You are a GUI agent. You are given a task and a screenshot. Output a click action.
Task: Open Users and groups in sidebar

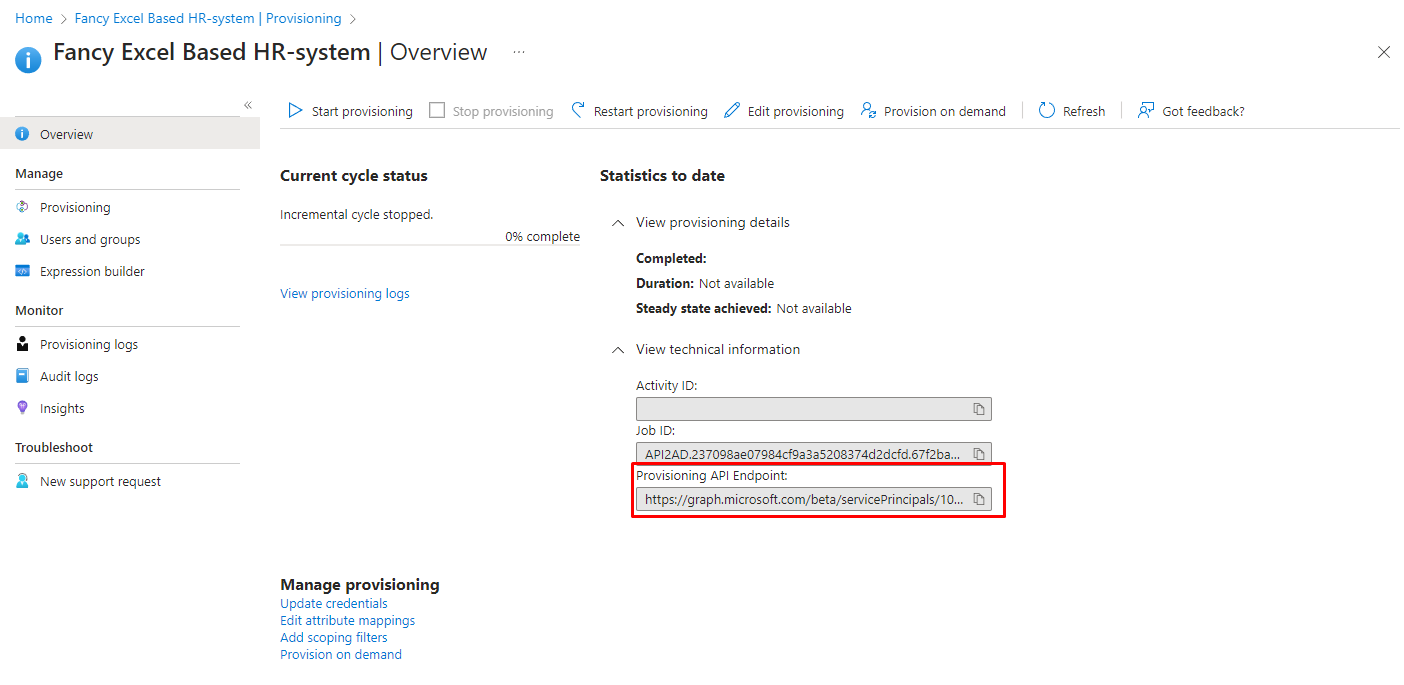click(x=90, y=240)
